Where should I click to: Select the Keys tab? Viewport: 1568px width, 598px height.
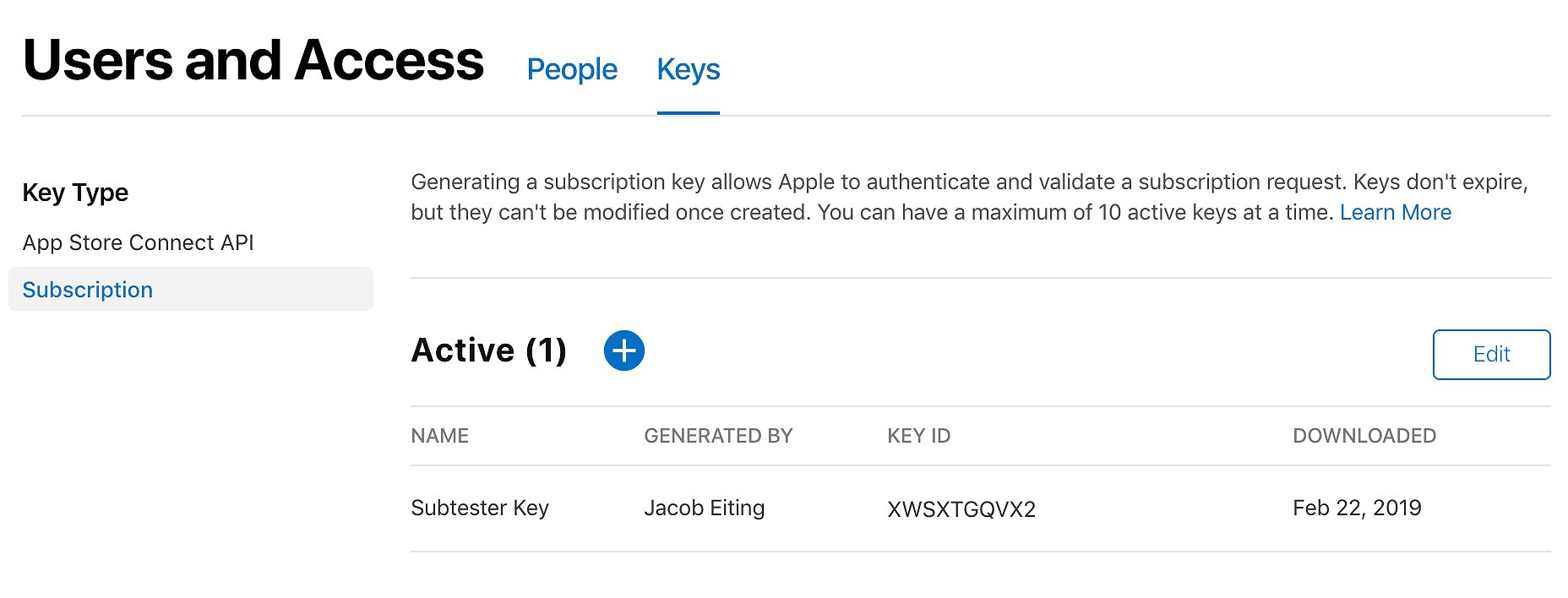point(689,69)
